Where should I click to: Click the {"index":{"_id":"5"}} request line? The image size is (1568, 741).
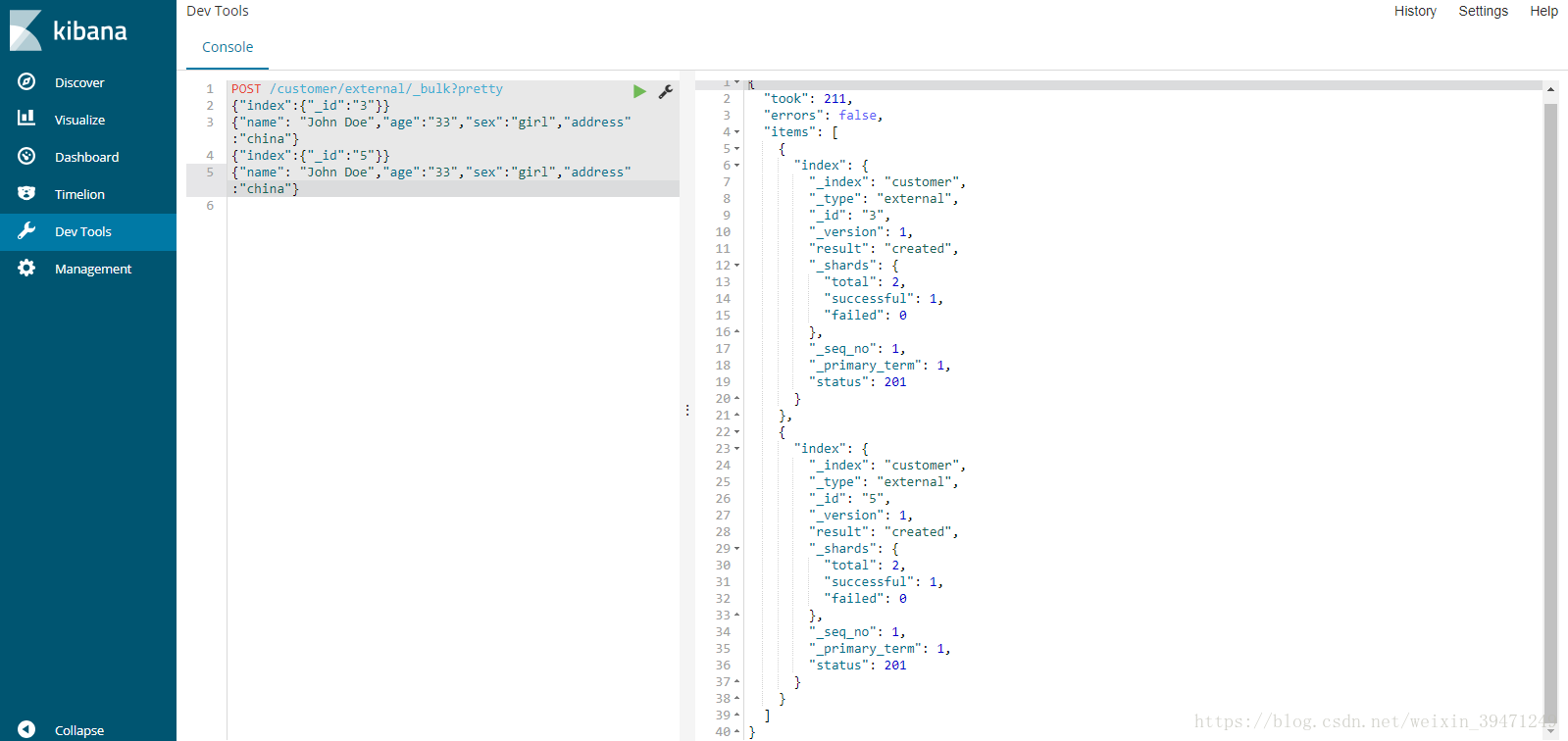[x=310, y=156]
